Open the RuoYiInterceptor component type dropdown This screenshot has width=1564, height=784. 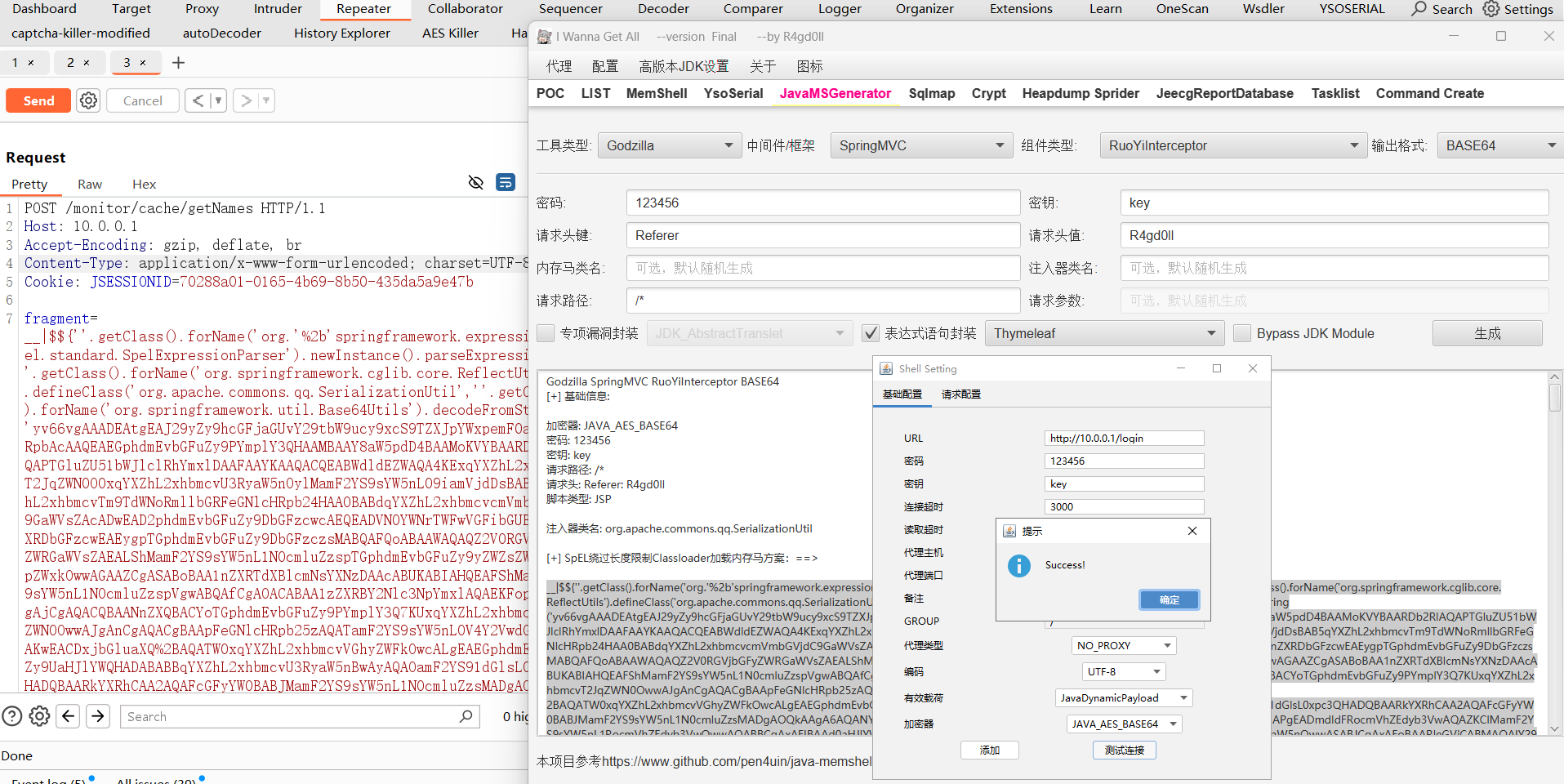pyautogui.click(x=1233, y=145)
